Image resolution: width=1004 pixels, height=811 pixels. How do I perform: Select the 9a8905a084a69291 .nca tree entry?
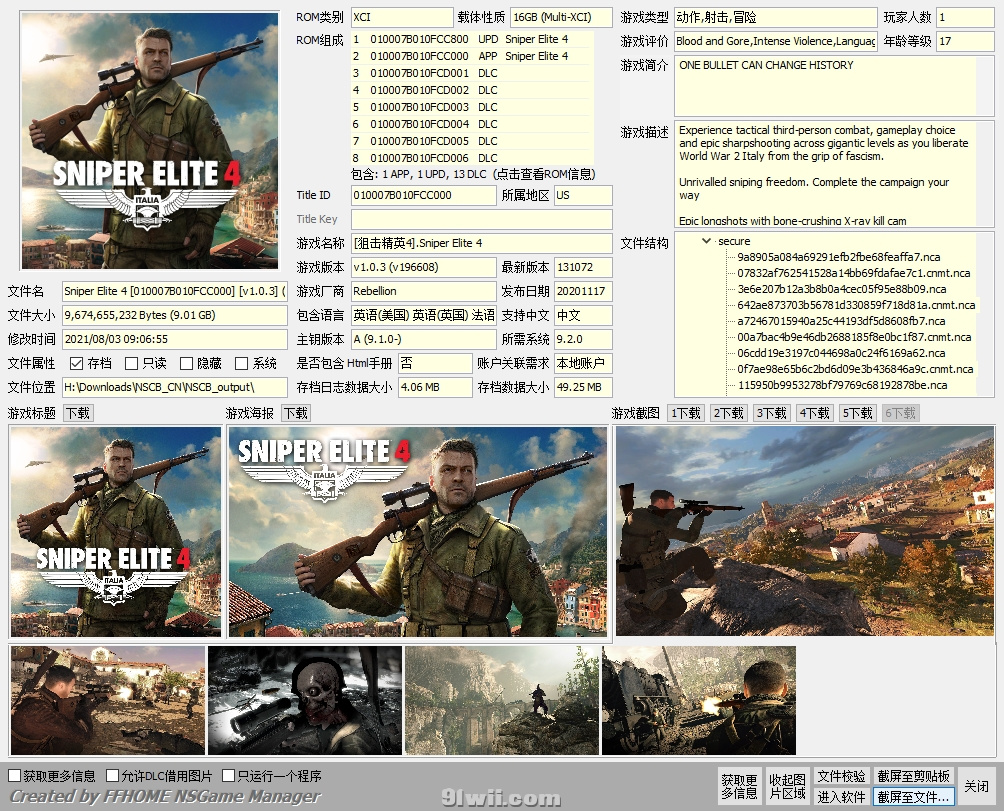[x=825, y=257]
